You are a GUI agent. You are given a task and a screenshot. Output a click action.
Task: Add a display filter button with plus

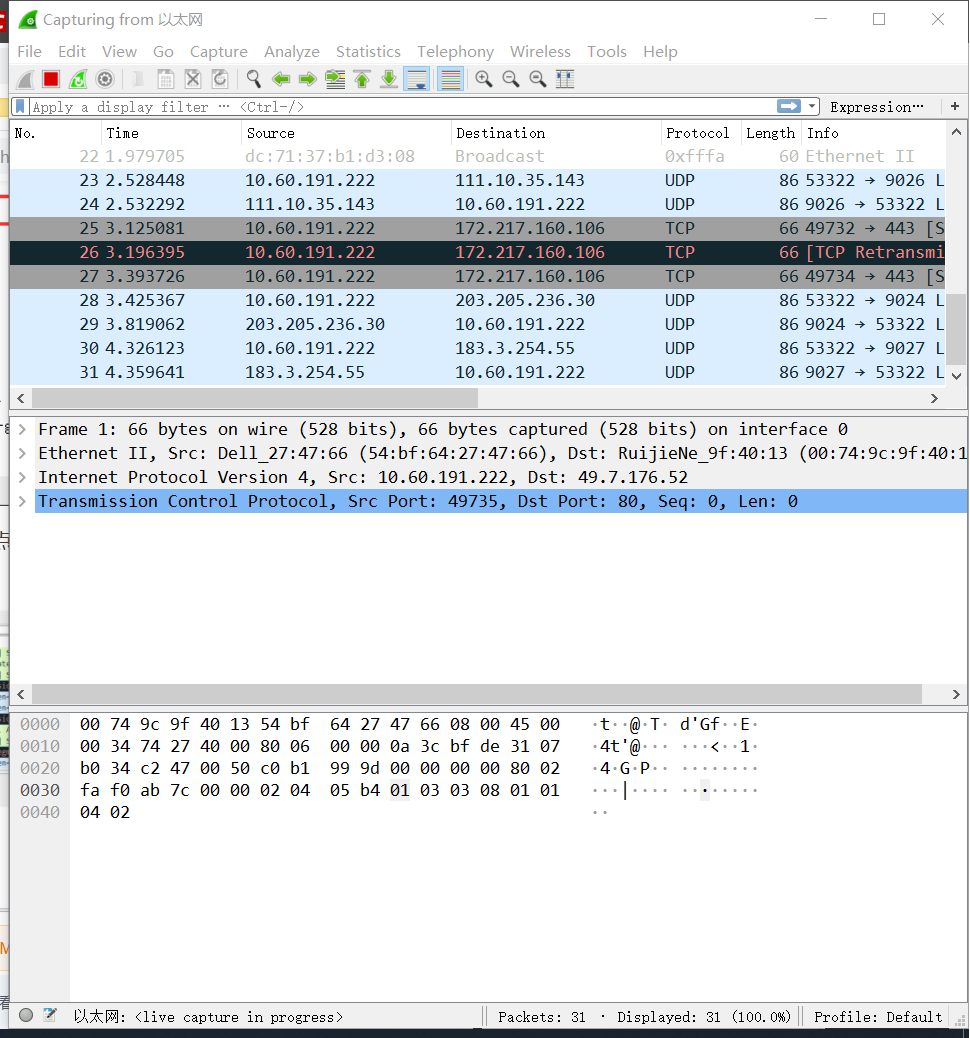(955, 107)
